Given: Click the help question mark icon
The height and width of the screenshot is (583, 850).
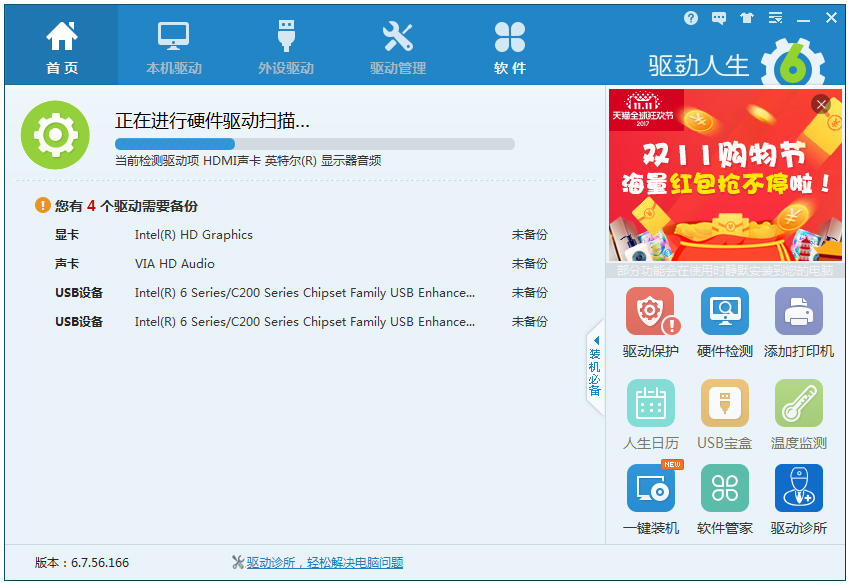Looking at the screenshot, I should [691, 18].
